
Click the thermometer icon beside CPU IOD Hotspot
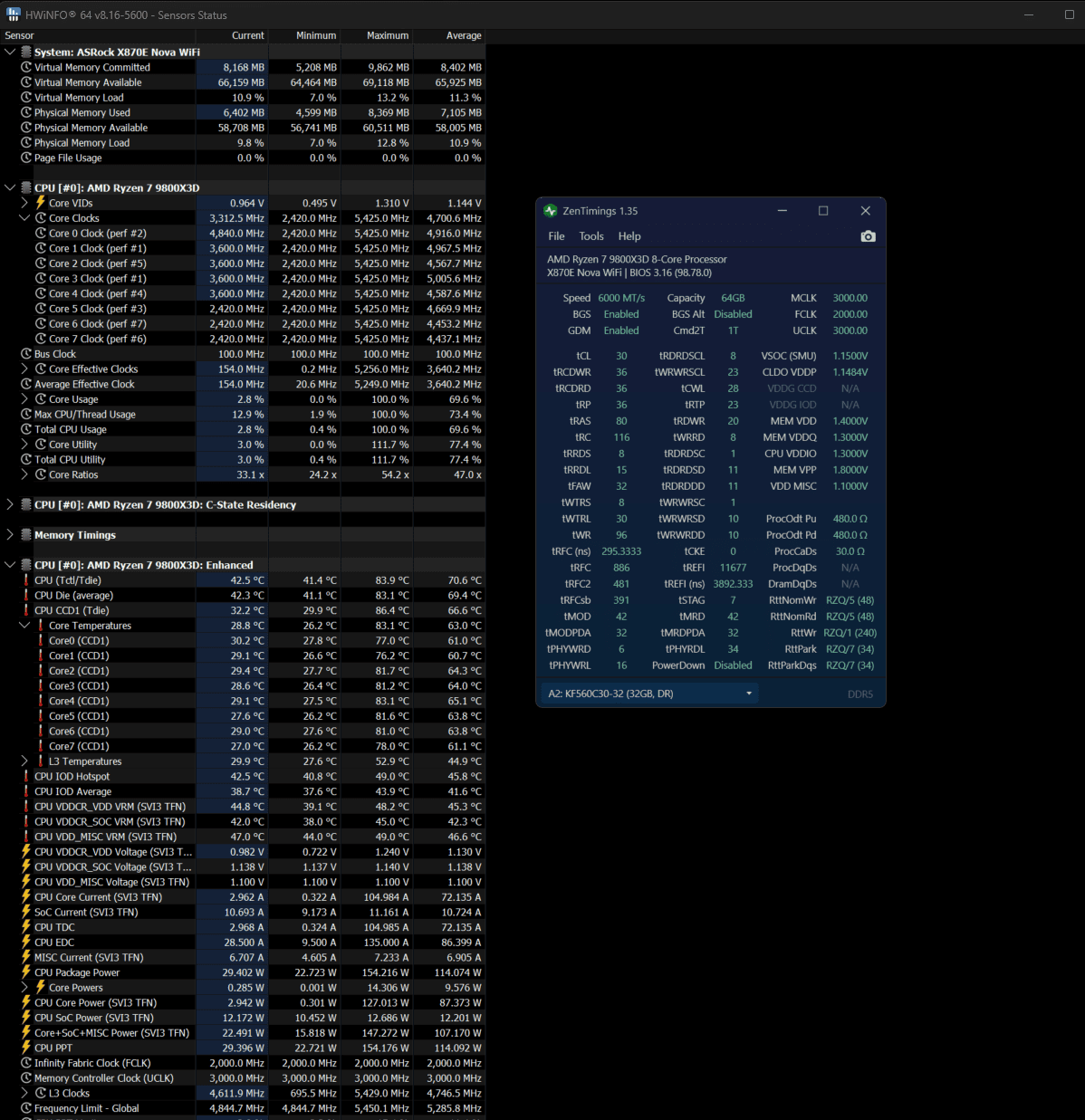point(26,777)
